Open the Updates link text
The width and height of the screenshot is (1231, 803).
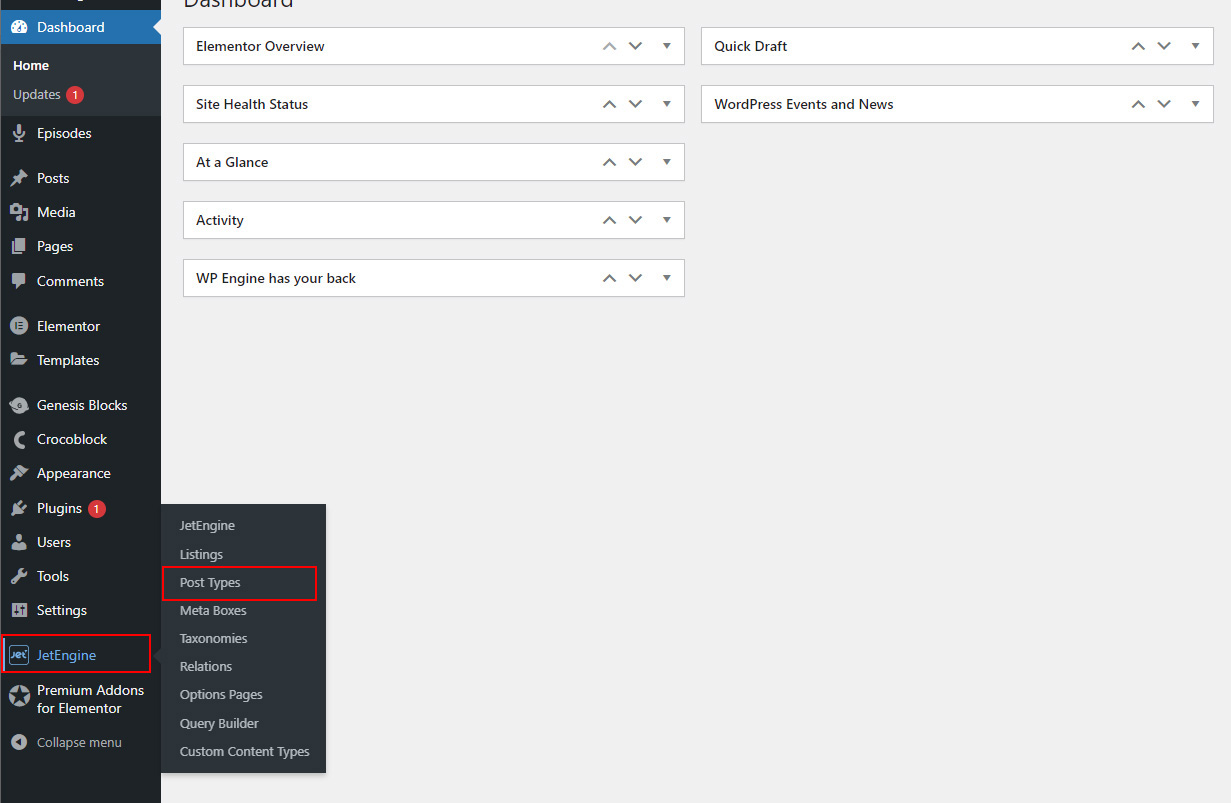(37, 95)
